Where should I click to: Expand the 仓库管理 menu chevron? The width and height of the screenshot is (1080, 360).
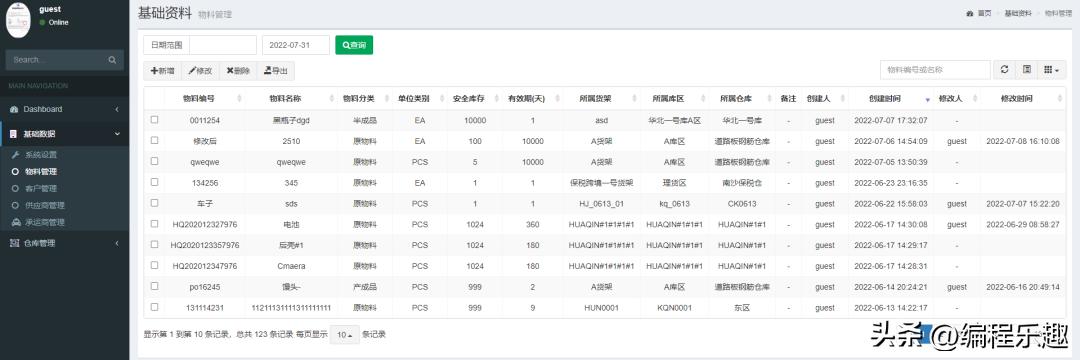click(x=117, y=243)
